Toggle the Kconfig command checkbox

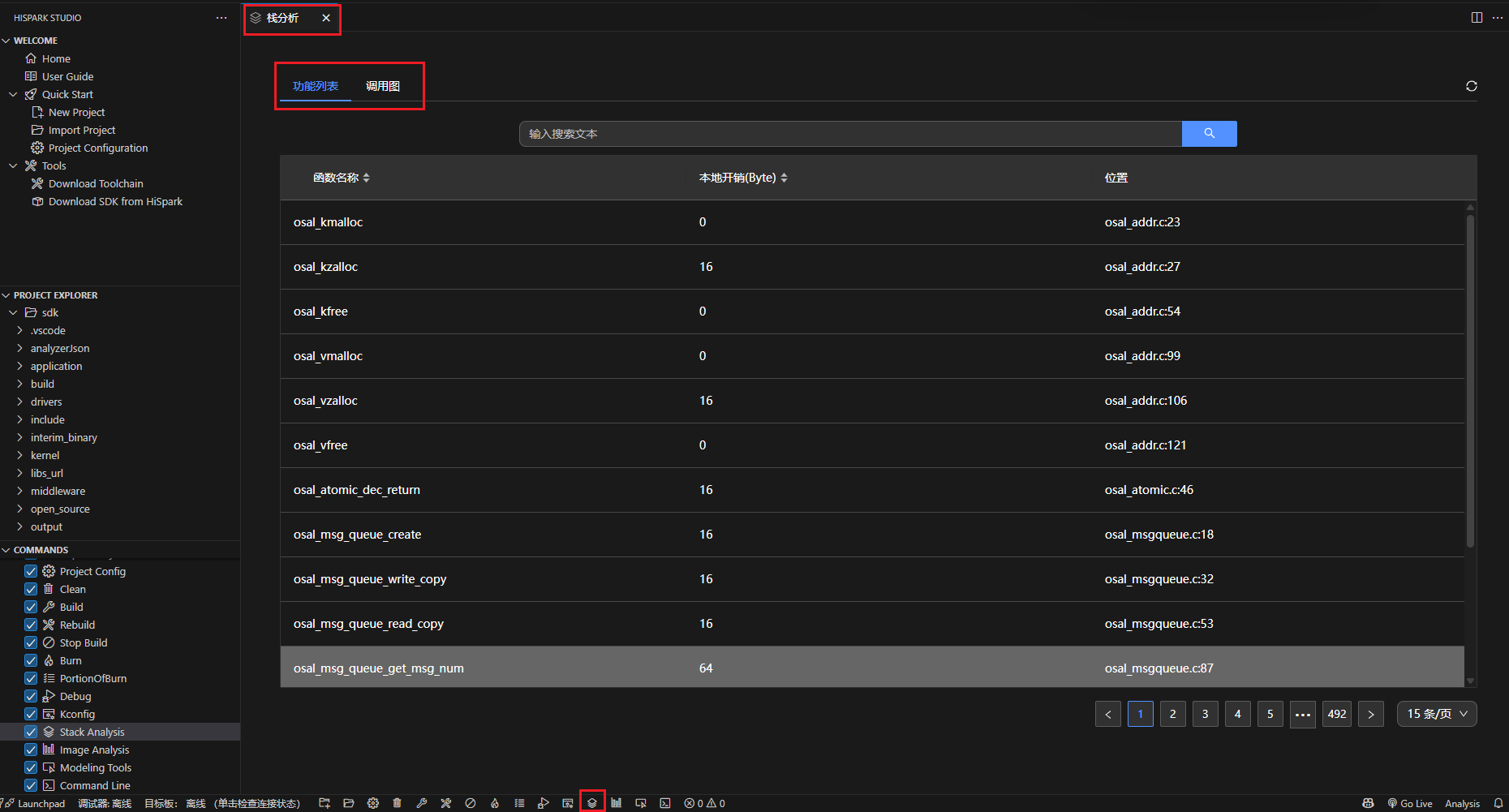tap(31, 714)
